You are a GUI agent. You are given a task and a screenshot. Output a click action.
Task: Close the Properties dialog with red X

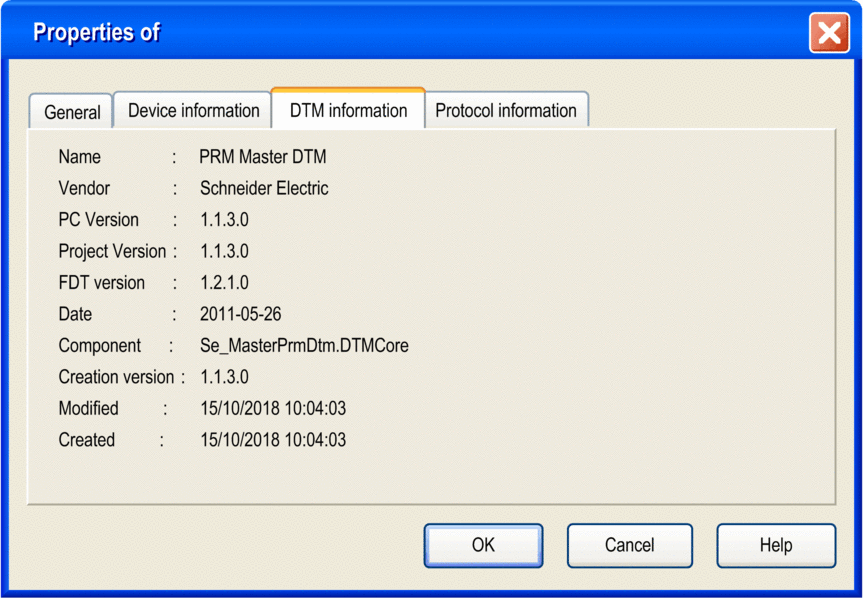click(x=829, y=33)
